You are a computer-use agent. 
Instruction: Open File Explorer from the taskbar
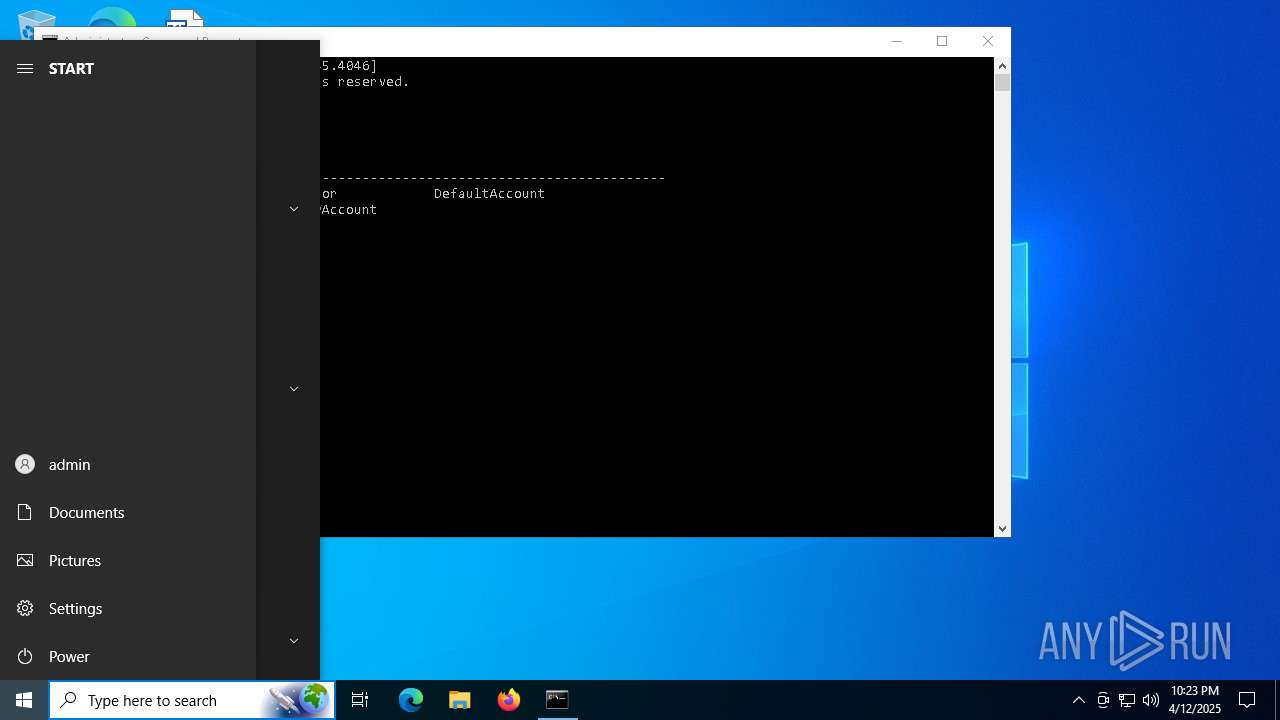tap(460, 700)
